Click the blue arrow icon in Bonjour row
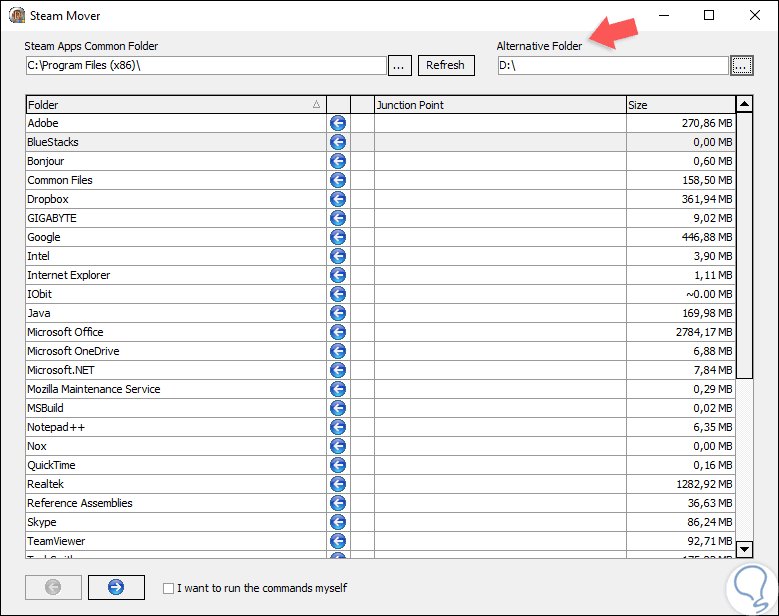 click(338, 161)
